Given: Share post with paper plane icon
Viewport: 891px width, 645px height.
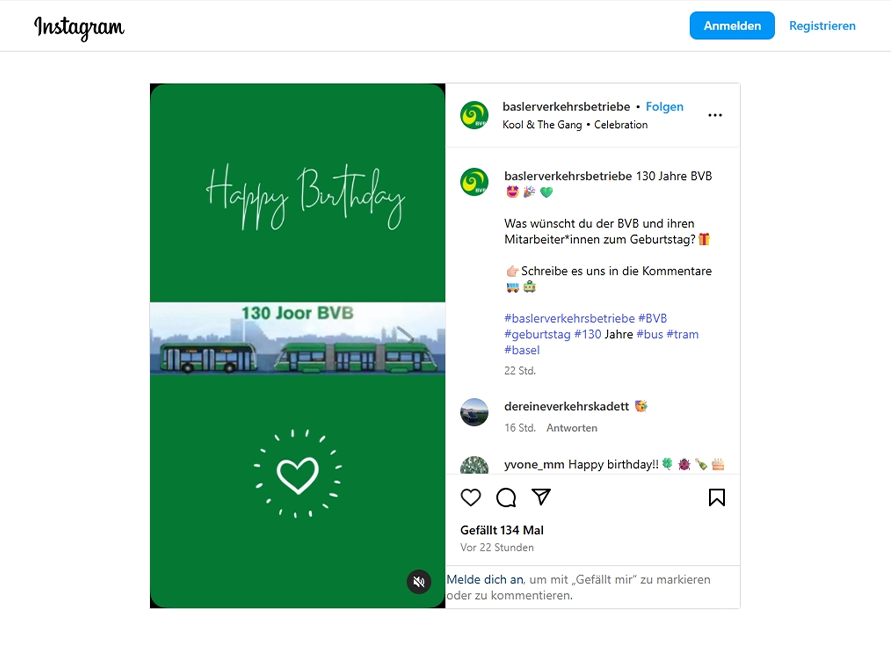Looking at the screenshot, I should pos(541,497).
